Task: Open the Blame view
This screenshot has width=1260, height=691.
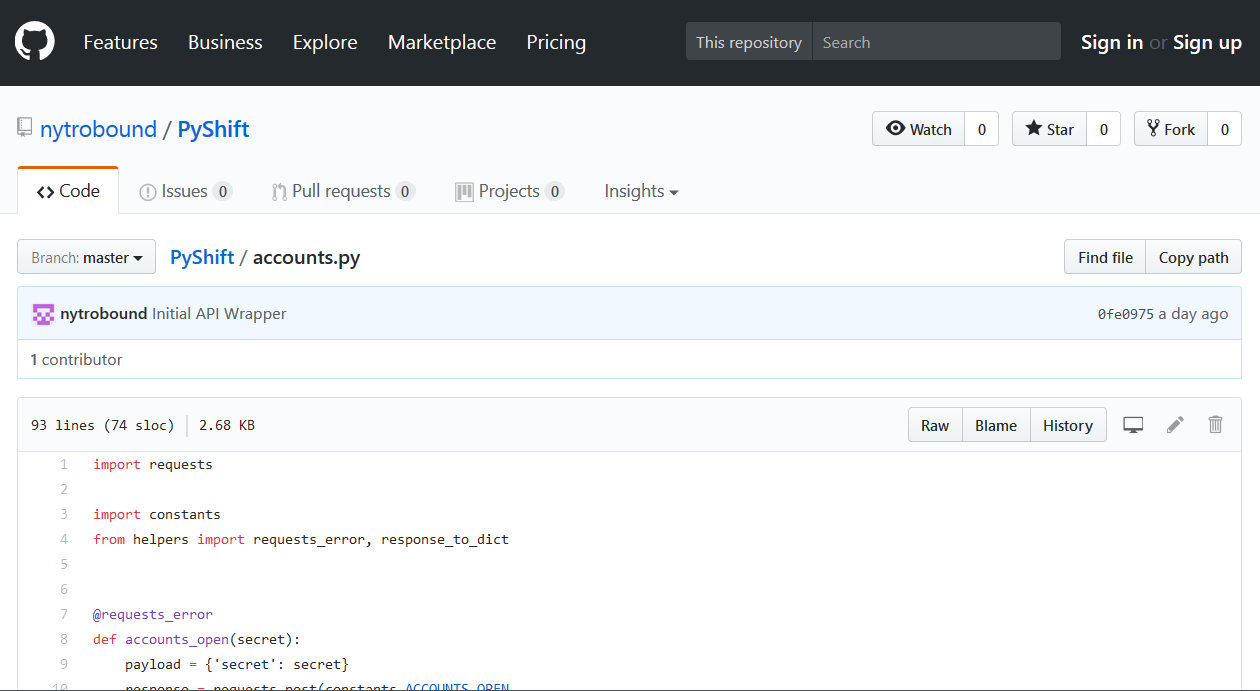Action: [x=996, y=425]
